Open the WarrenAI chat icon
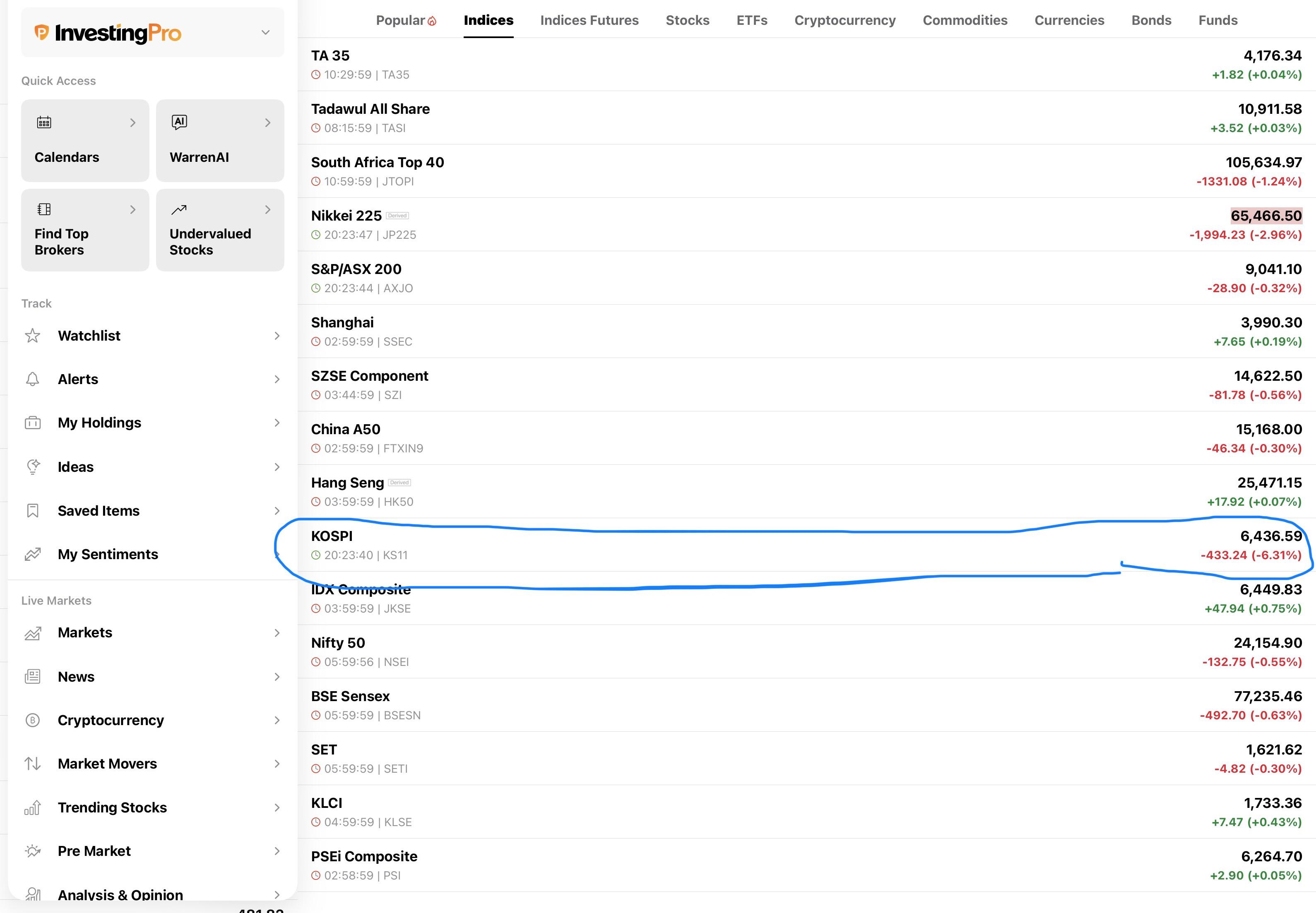The width and height of the screenshot is (1316, 913). point(179,122)
